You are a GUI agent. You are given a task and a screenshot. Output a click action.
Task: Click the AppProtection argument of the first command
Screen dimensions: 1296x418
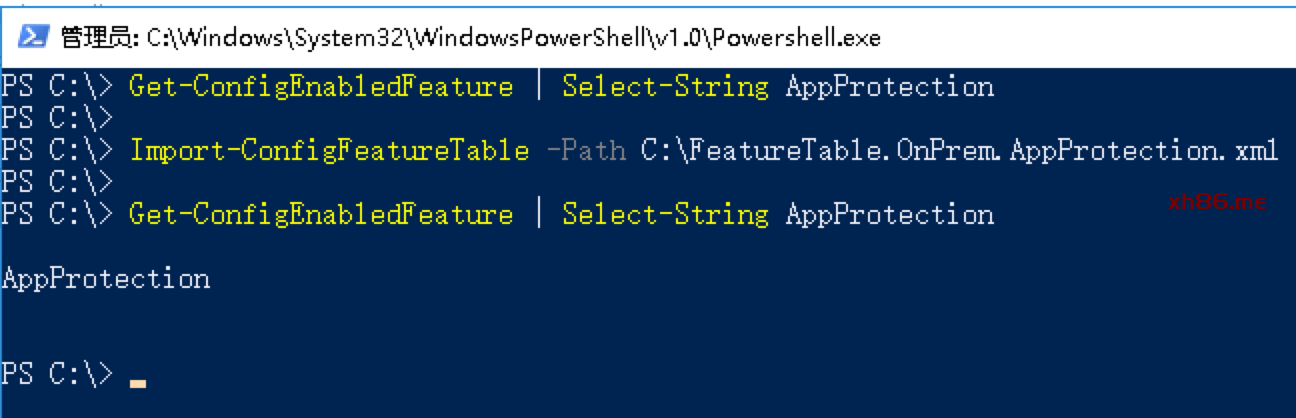tap(890, 87)
